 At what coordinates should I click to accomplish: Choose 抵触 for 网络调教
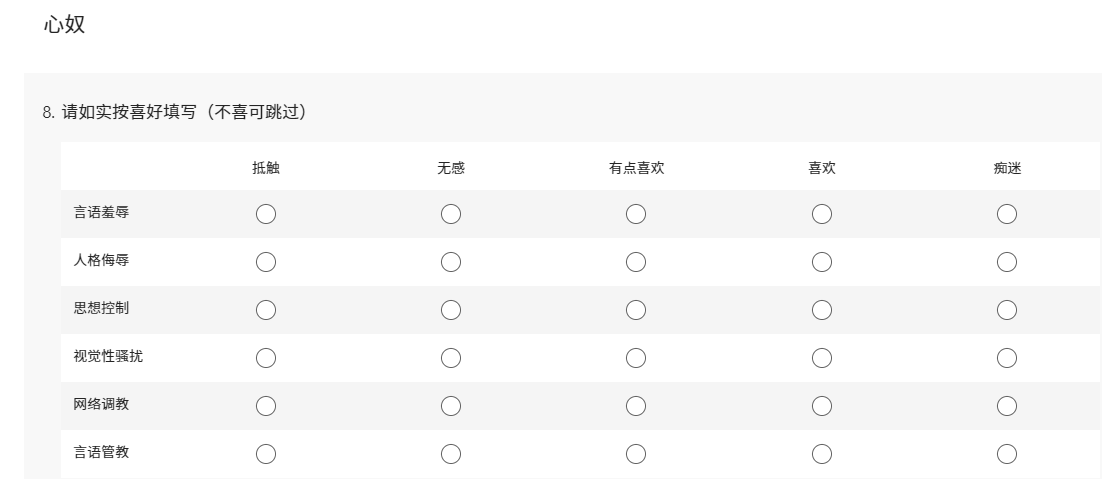pos(266,406)
